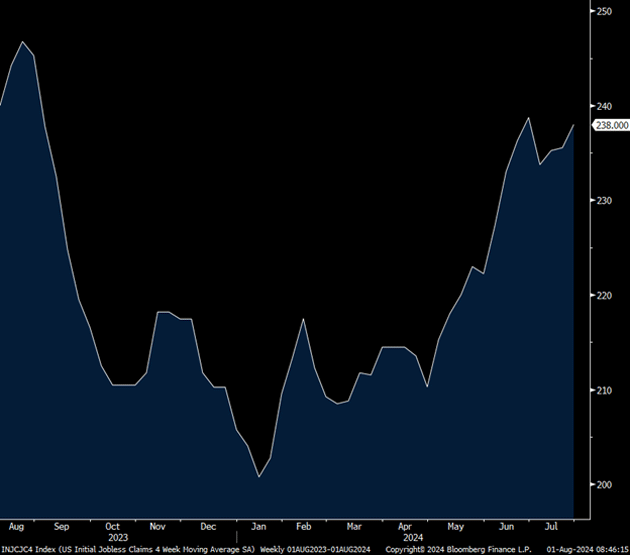
Task: Select the Aug marker on the time axis
Action: pyautogui.click(x=15, y=525)
